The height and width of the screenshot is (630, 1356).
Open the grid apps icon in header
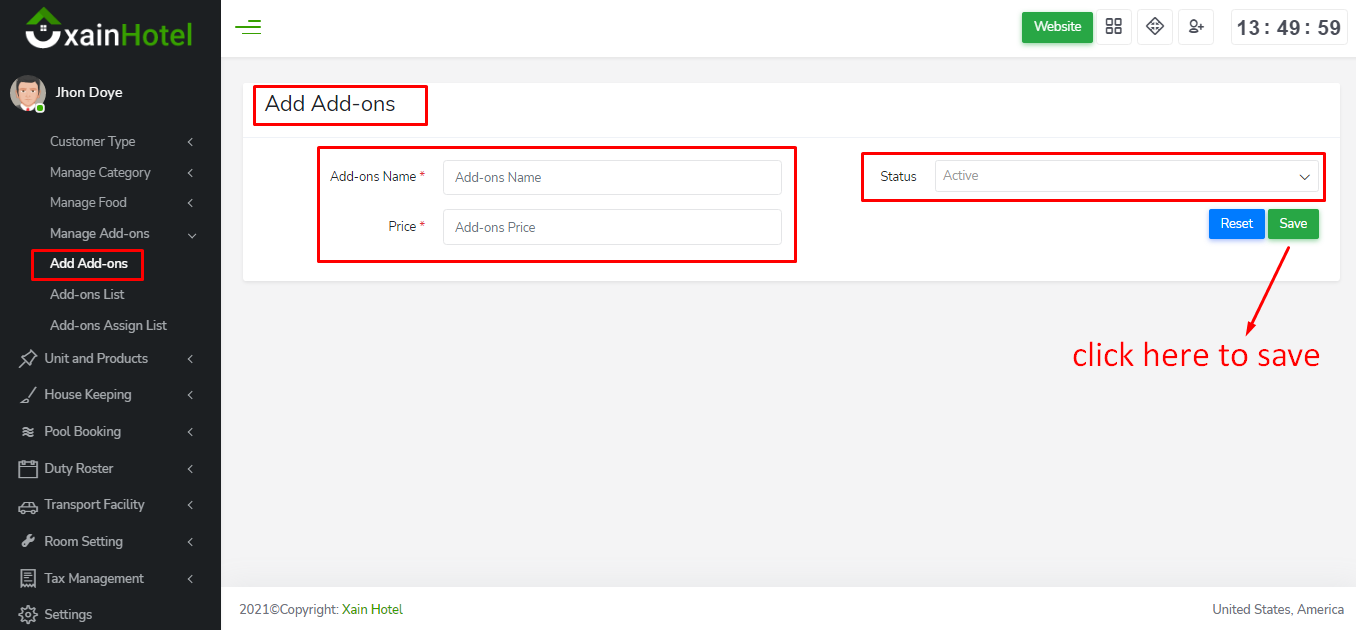[1113, 27]
